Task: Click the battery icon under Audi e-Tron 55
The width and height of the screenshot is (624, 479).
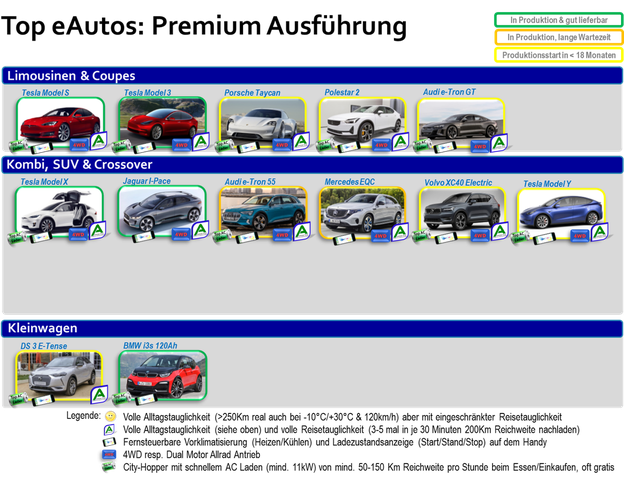Action: pyautogui.click(x=222, y=236)
